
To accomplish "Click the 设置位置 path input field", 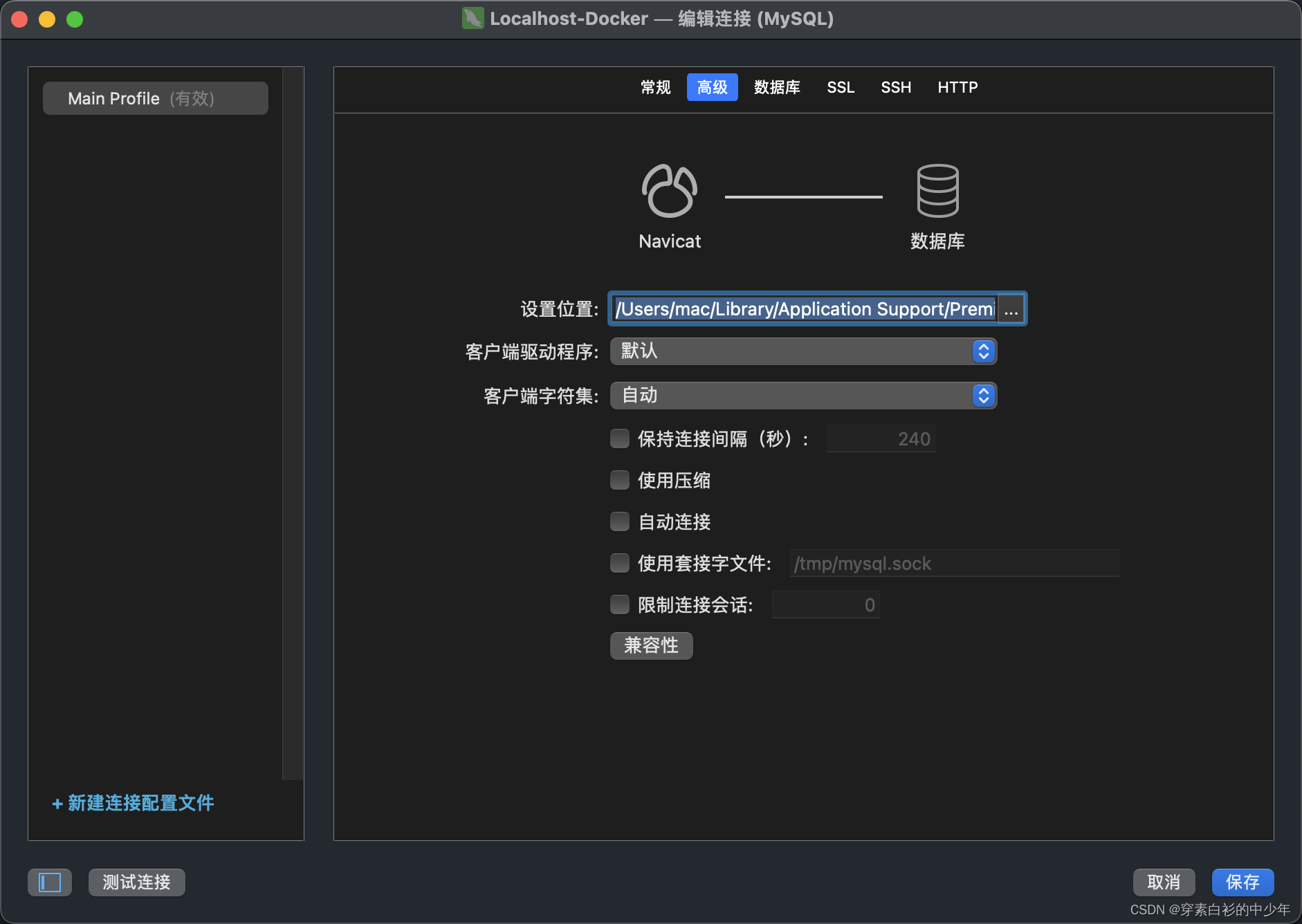I will tap(804, 309).
